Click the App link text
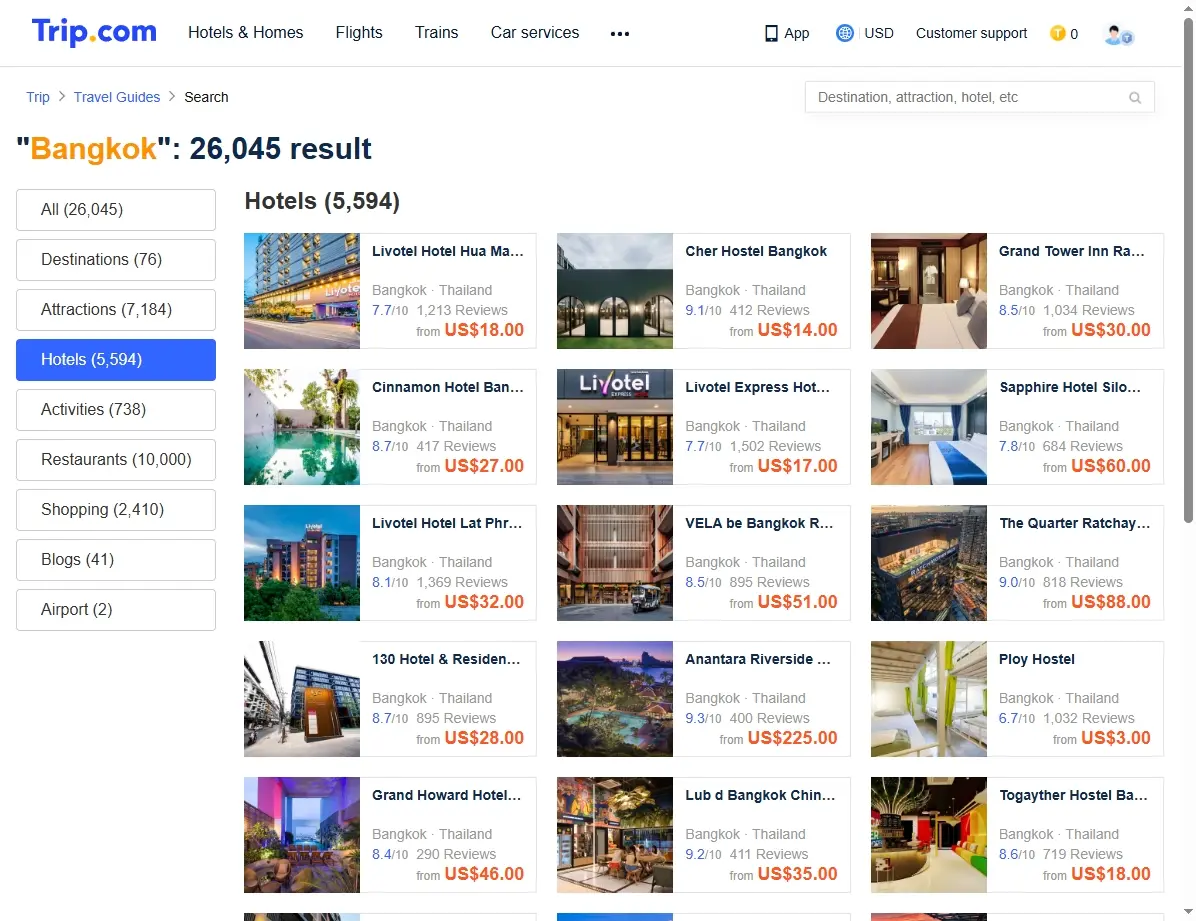1196x921 pixels. tap(796, 34)
